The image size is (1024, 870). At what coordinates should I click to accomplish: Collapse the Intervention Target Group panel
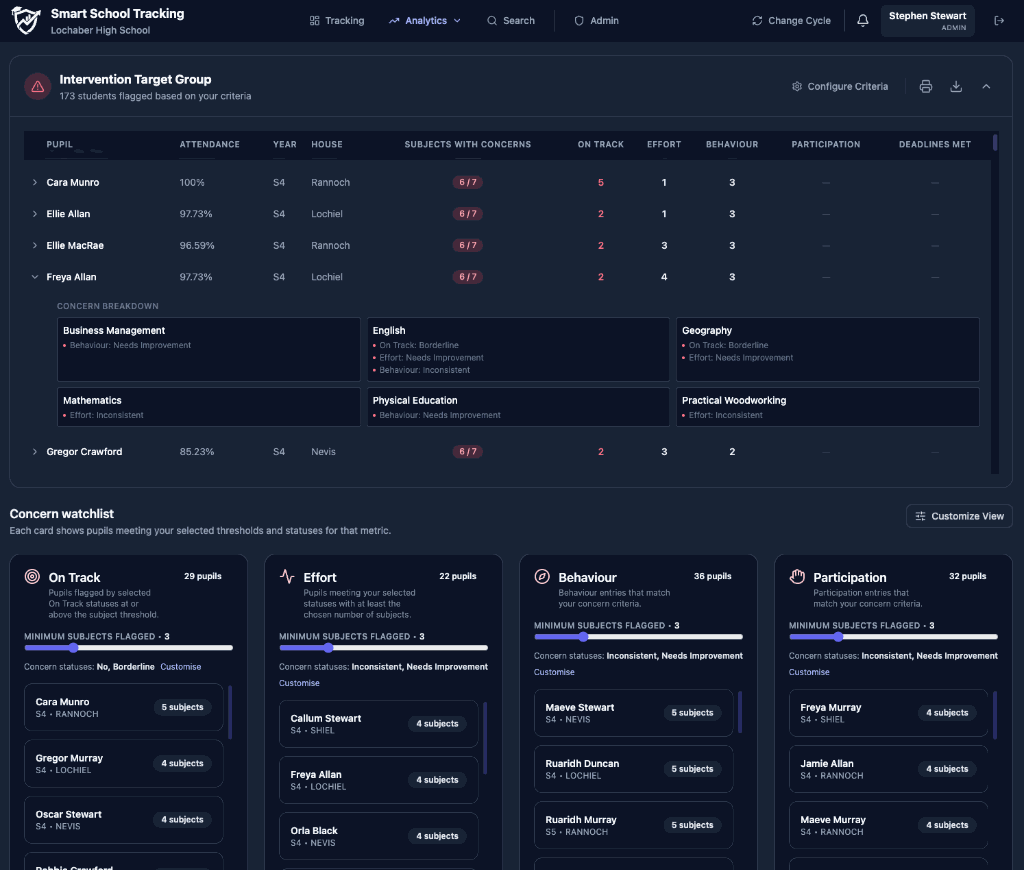click(x=986, y=86)
